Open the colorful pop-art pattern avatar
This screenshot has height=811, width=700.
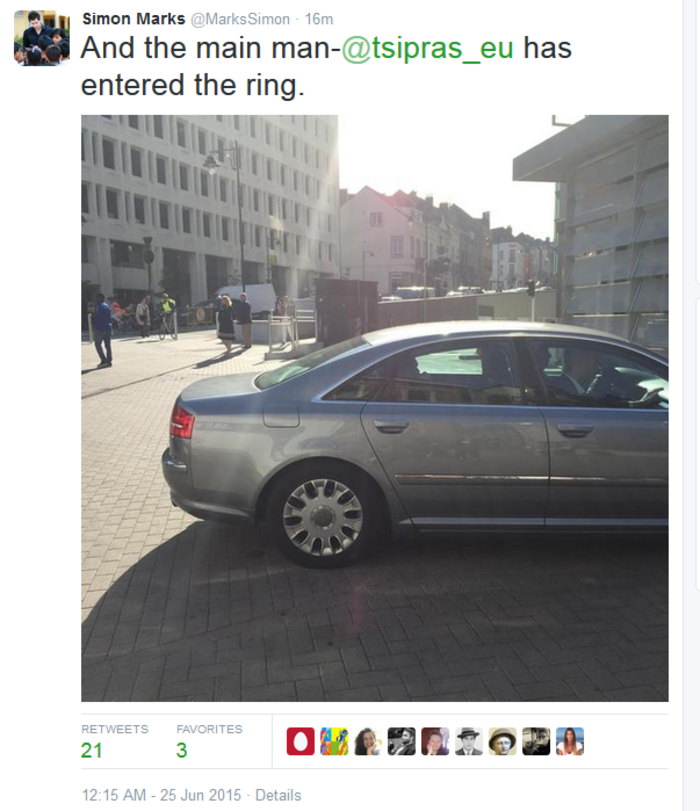click(x=334, y=741)
